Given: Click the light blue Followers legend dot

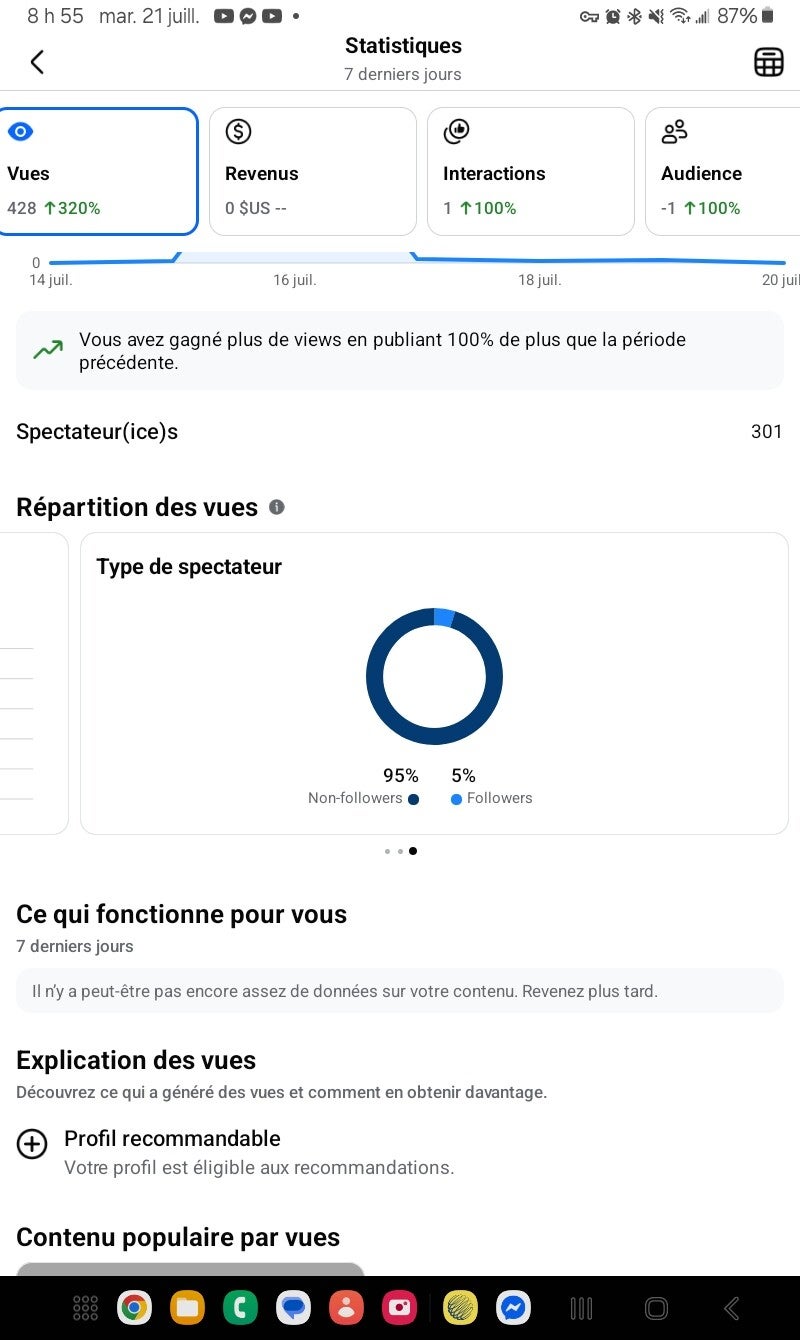Looking at the screenshot, I should pyautogui.click(x=456, y=799).
